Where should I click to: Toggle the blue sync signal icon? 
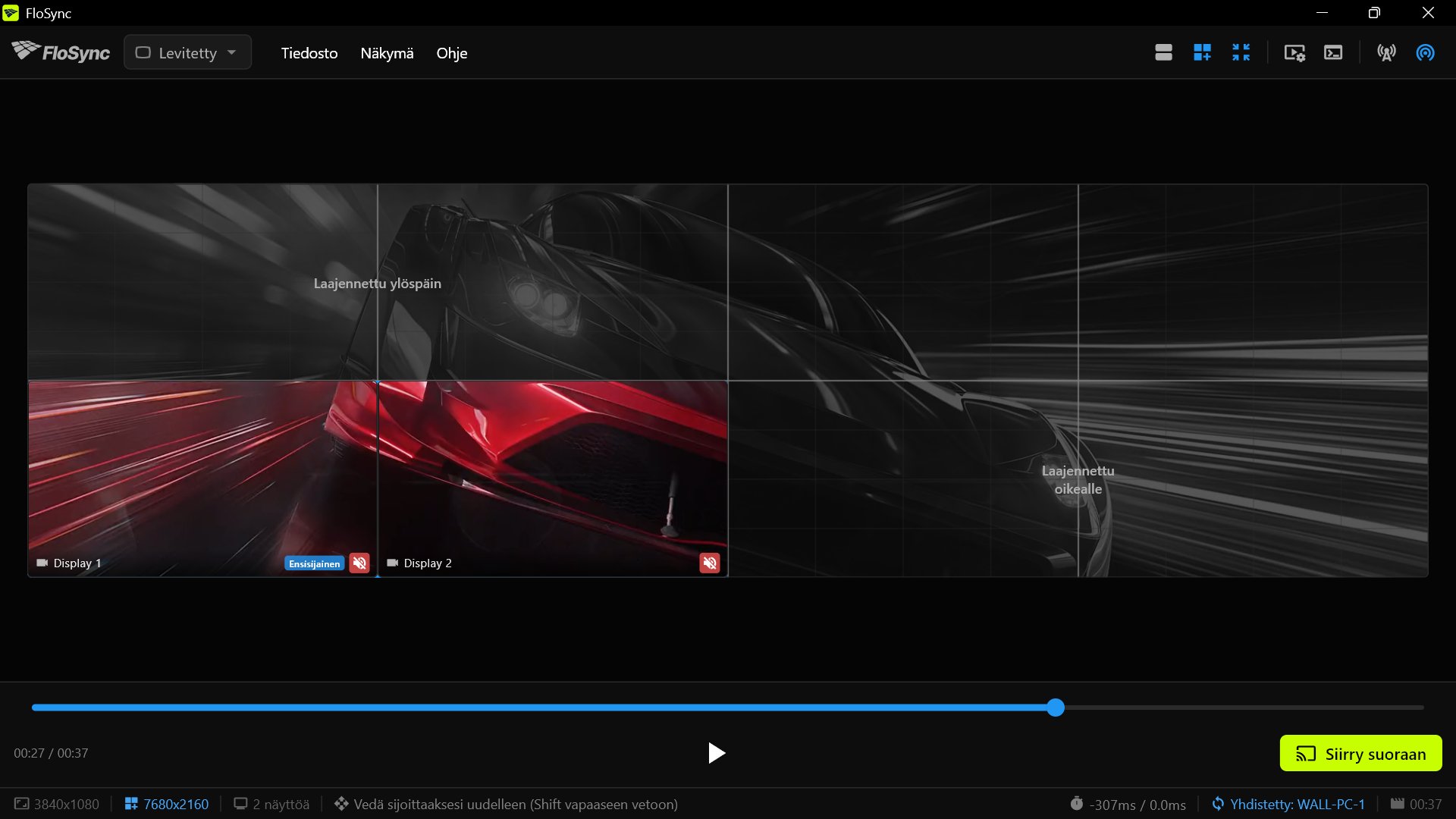pos(1425,52)
